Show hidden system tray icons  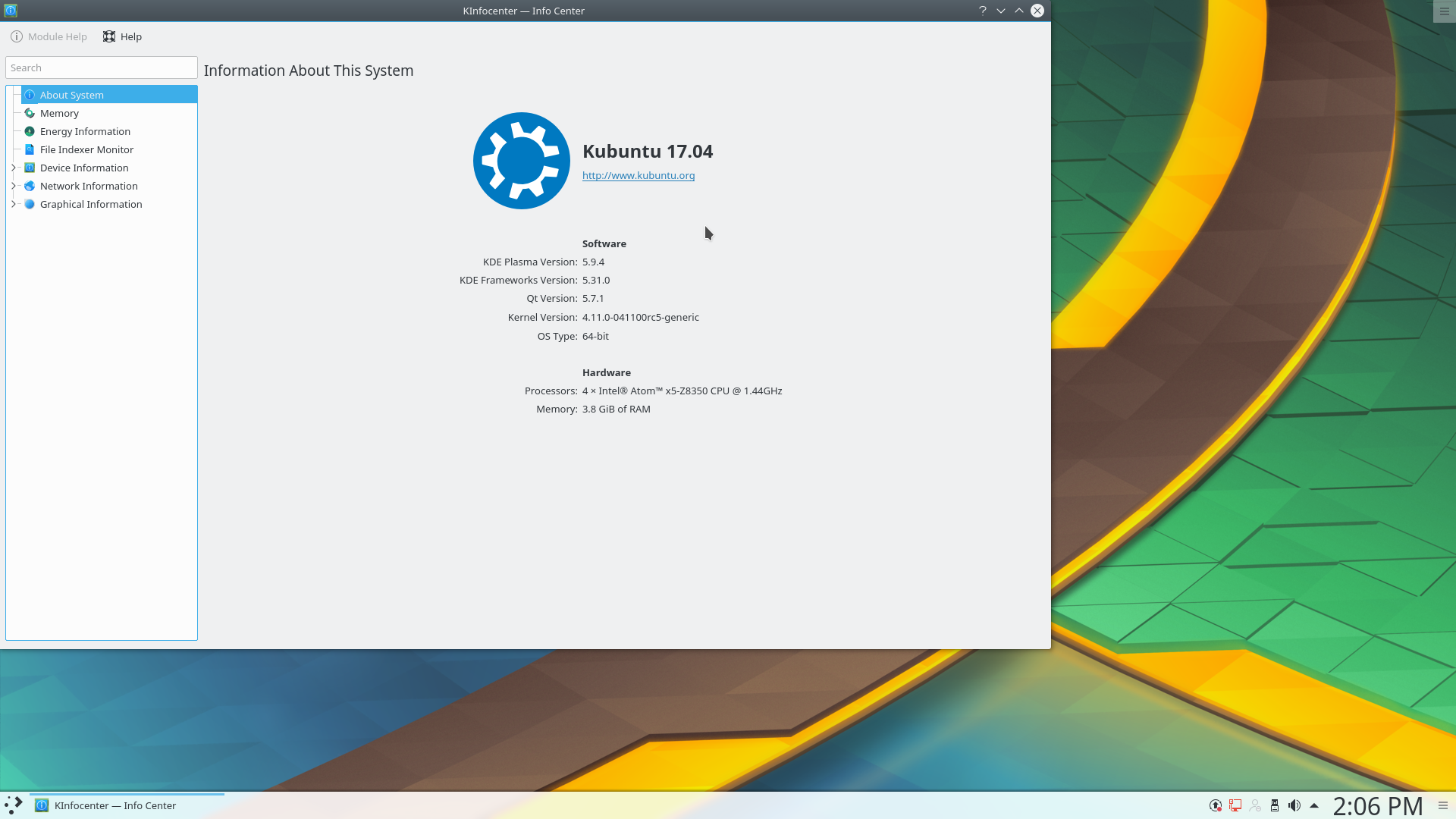pyautogui.click(x=1314, y=805)
